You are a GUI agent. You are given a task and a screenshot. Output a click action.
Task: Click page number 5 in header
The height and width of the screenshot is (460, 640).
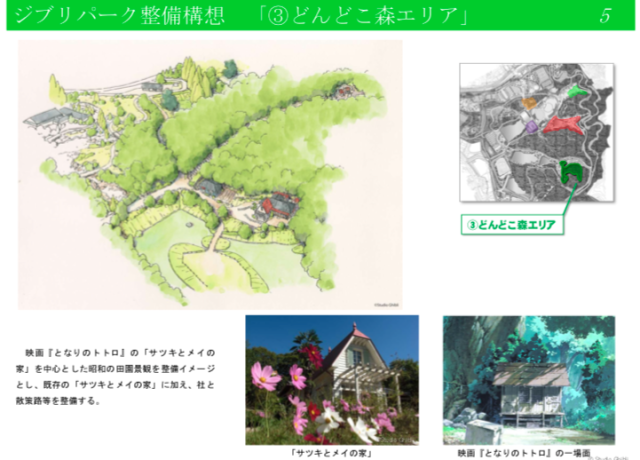[x=605, y=16]
